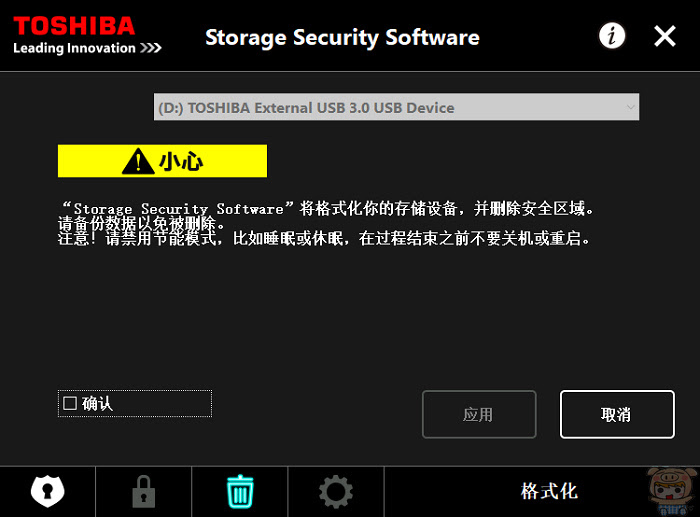
Task: Click the 确认 label text
Action: 97,404
